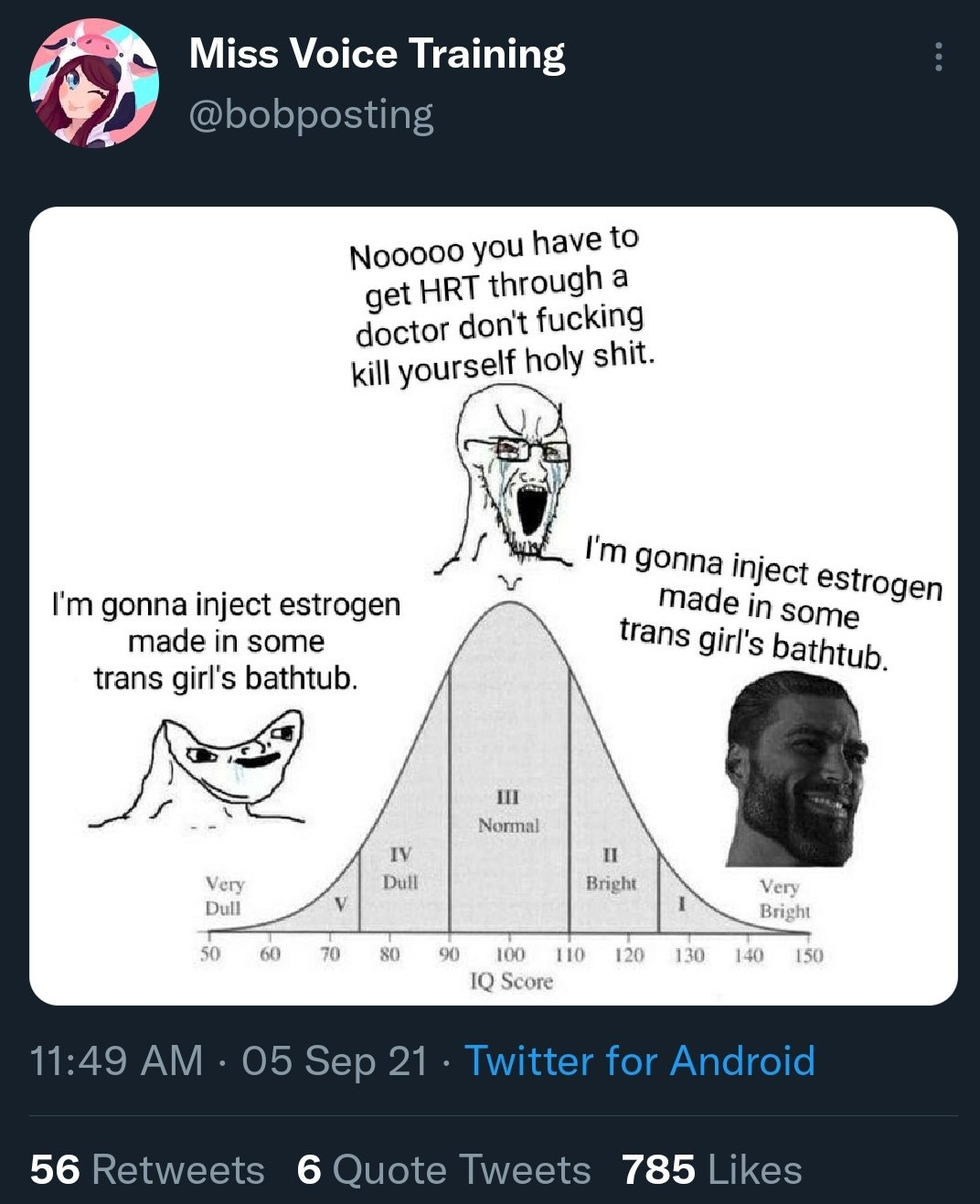Click the bearded Gigachad face in meme
Viewport: 980px width, 1204px height.
pyautogui.click(x=795, y=766)
